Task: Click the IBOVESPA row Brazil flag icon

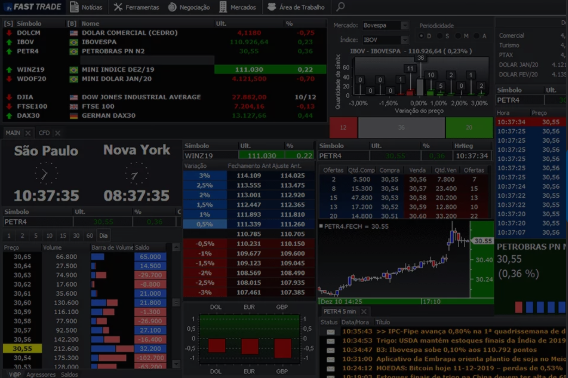Action: (74, 42)
